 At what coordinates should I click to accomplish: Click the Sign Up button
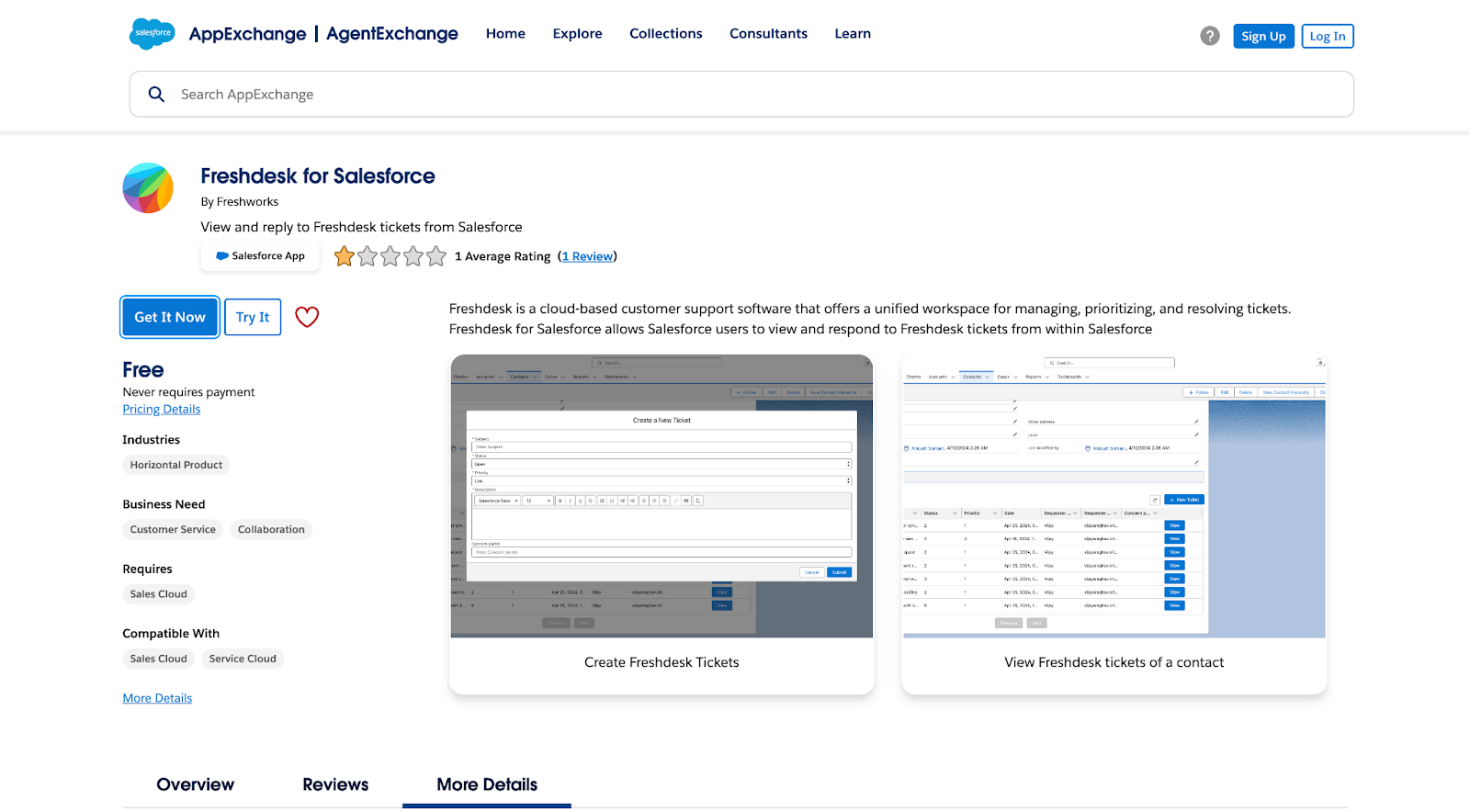1263,36
